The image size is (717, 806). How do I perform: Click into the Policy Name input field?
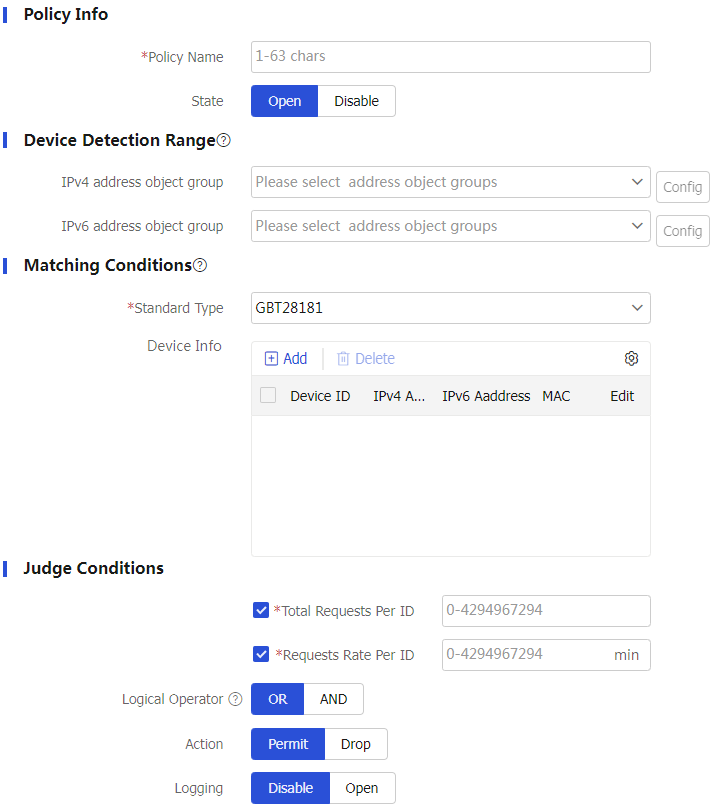[x=450, y=57]
